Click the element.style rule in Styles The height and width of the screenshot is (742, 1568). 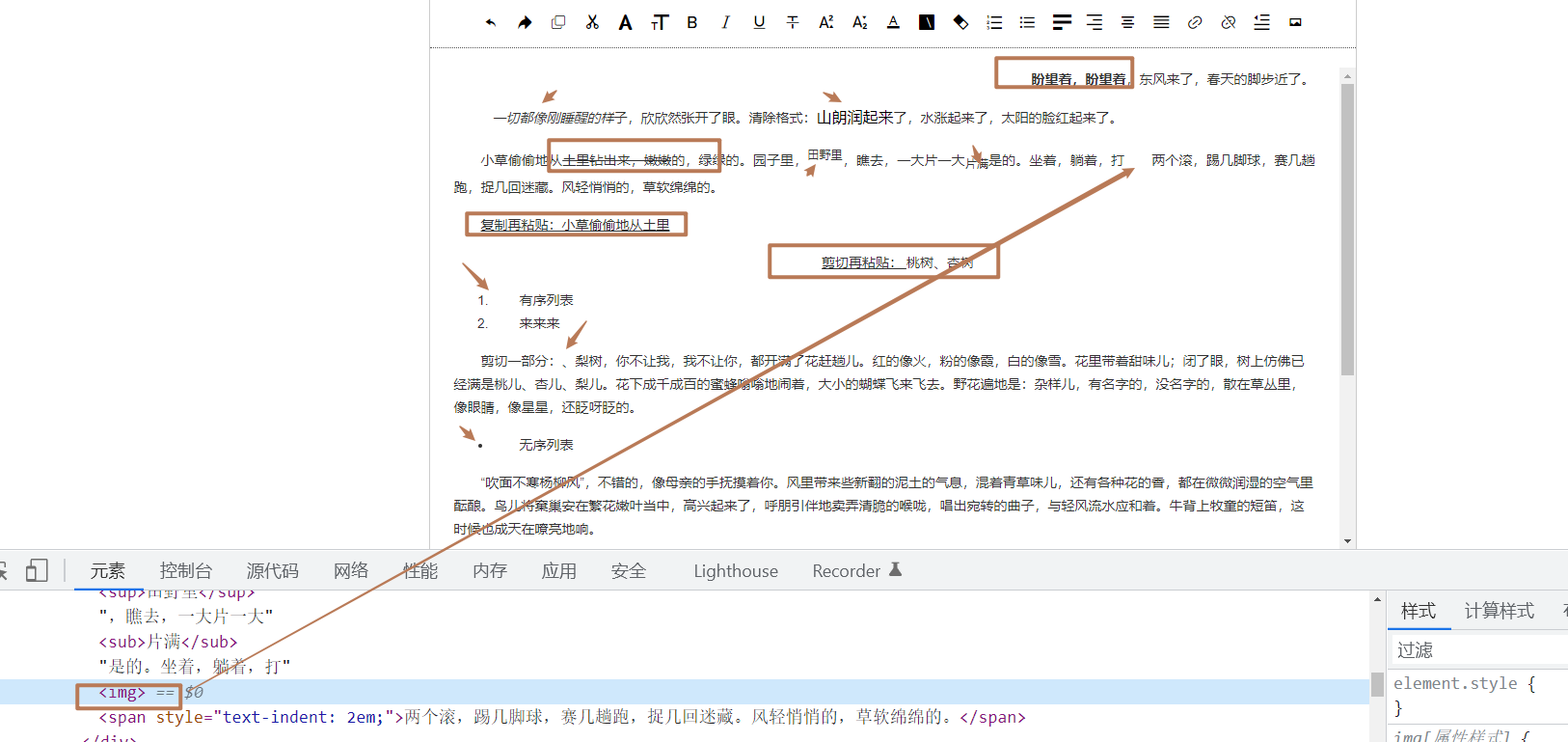[x=1464, y=683]
